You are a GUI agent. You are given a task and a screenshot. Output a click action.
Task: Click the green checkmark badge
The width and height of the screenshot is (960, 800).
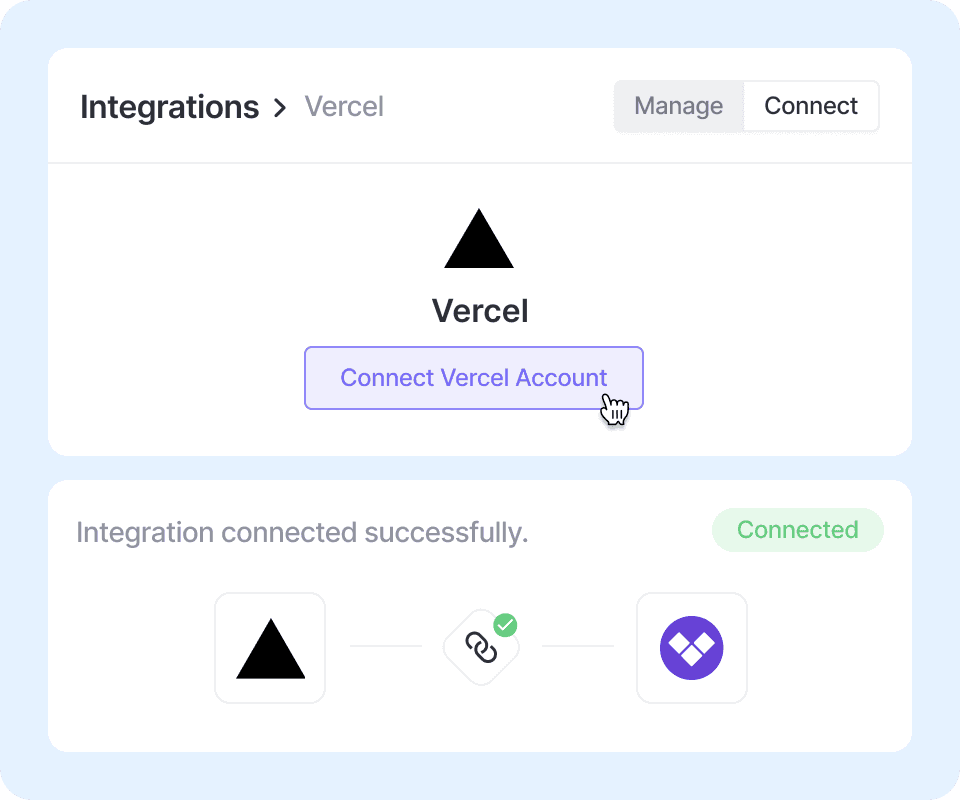point(506,626)
